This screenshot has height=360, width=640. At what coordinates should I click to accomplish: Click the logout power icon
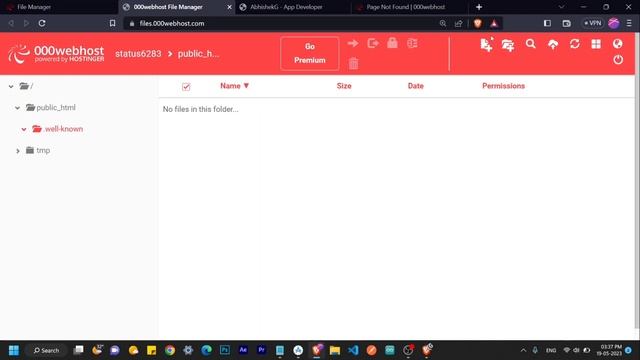tap(618, 60)
